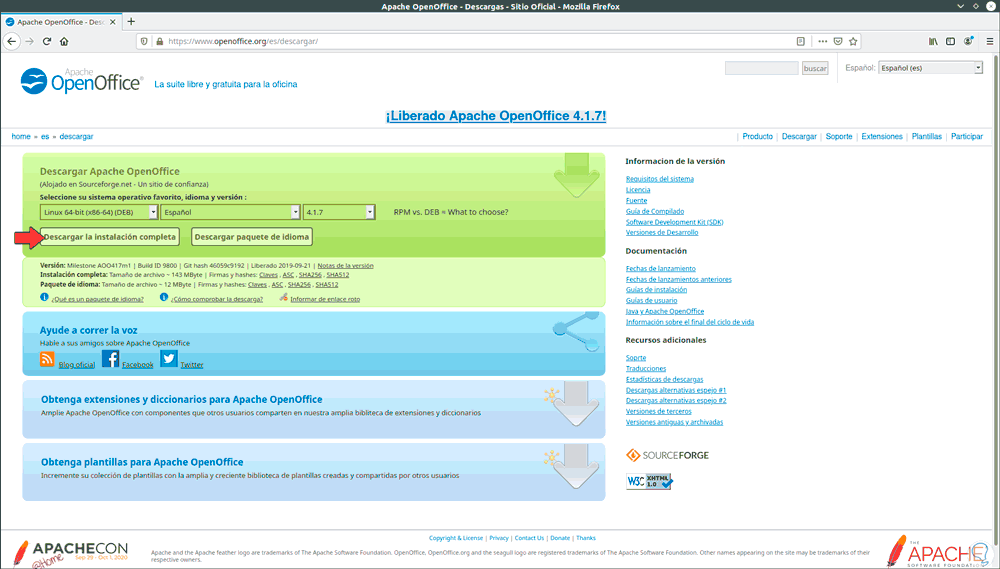This screenshot has width=1000, height=569.
Task: Click the RSS Blog oficial icon
Action: coord(47,359)
